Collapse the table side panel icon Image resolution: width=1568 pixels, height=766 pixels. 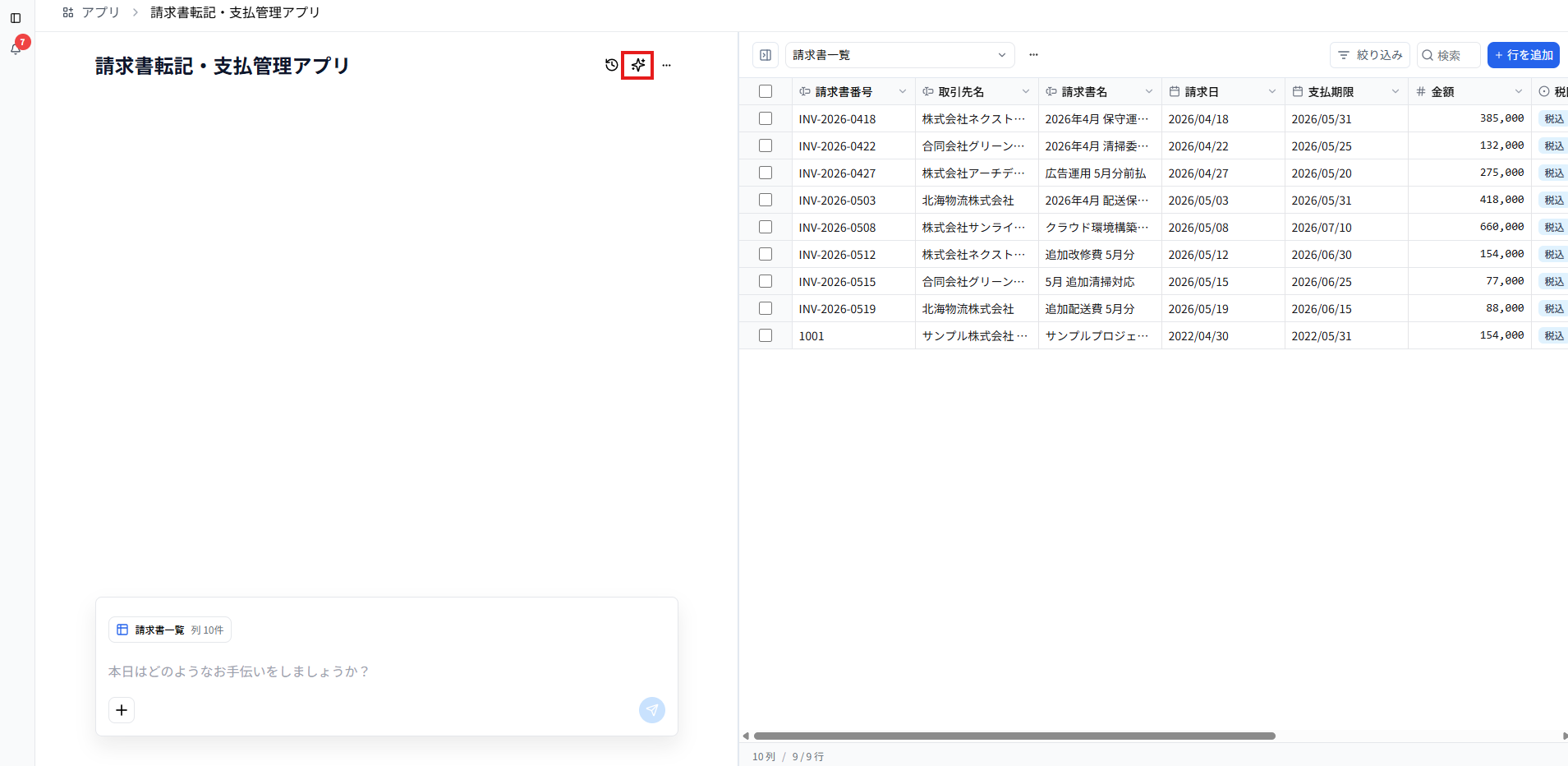pyautogui.click(x=766, y=55)
